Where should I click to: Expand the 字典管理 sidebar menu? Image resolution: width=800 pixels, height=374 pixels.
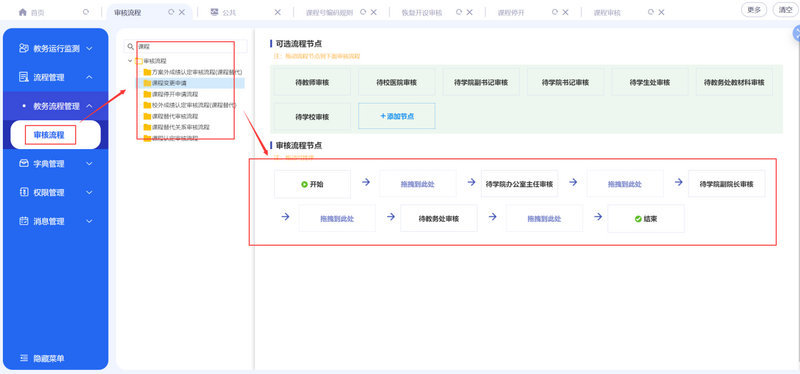click(89, 164)
